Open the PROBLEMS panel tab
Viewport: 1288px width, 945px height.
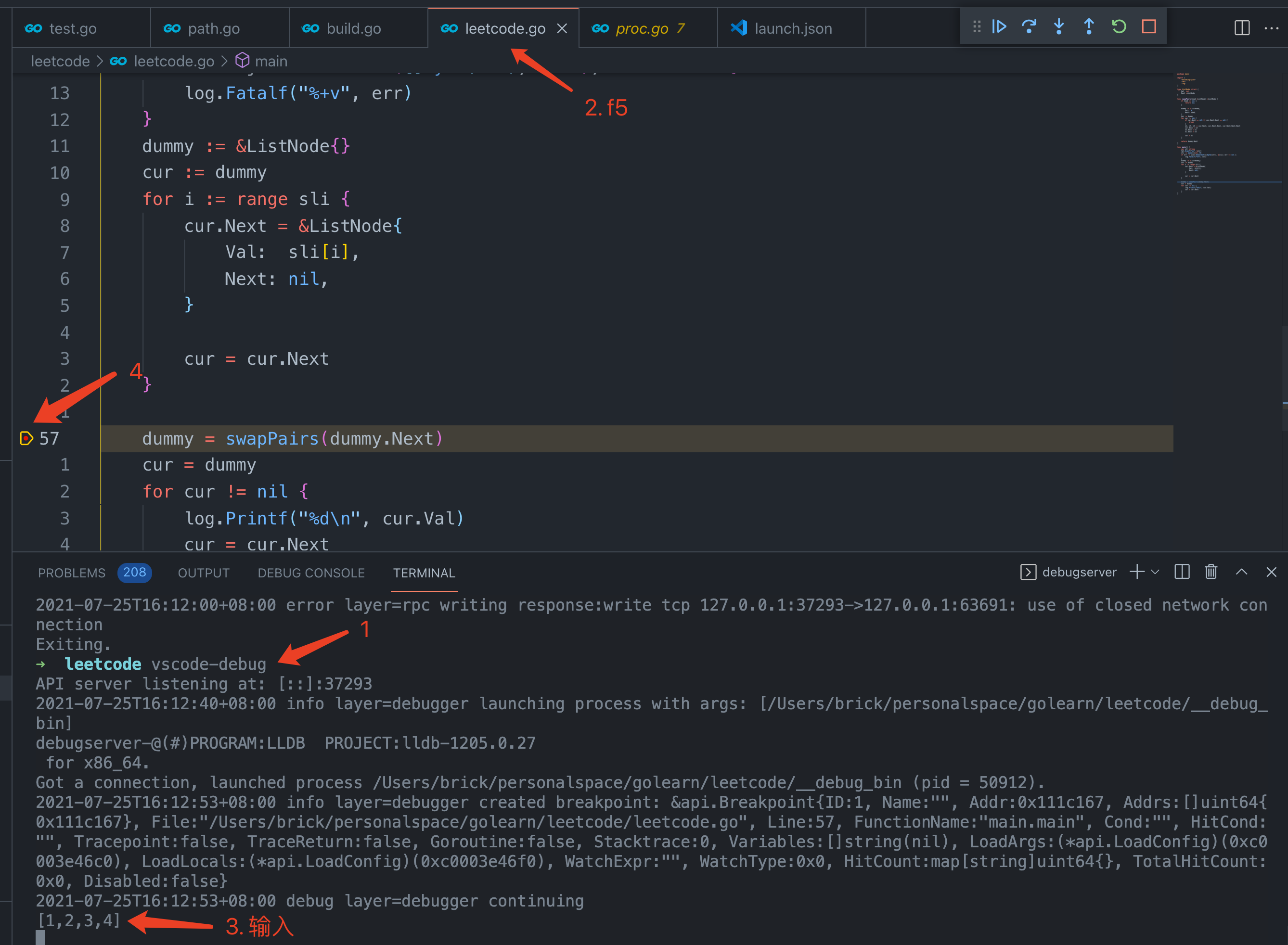point(72,573)
